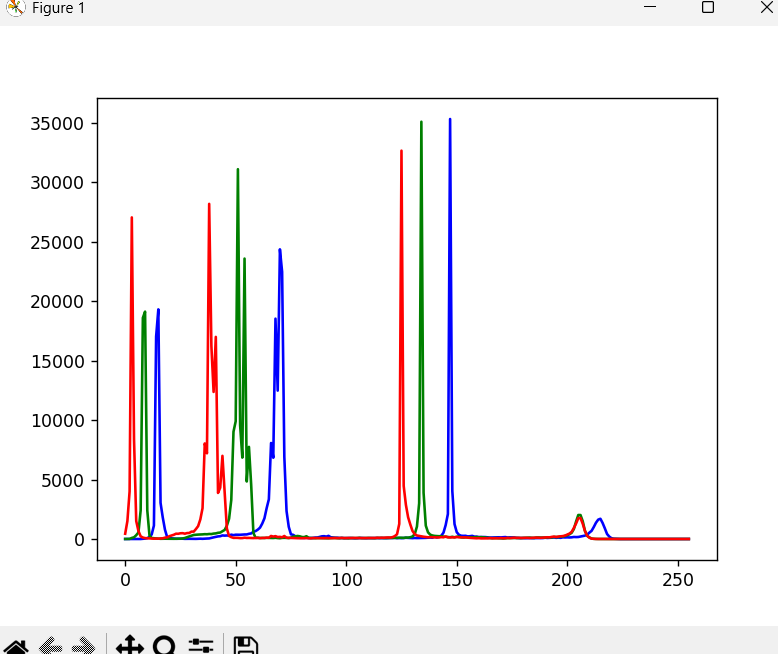The image size is (778, 654).
Task: Minimize the Figure 1 window
Action: [650, 7]
